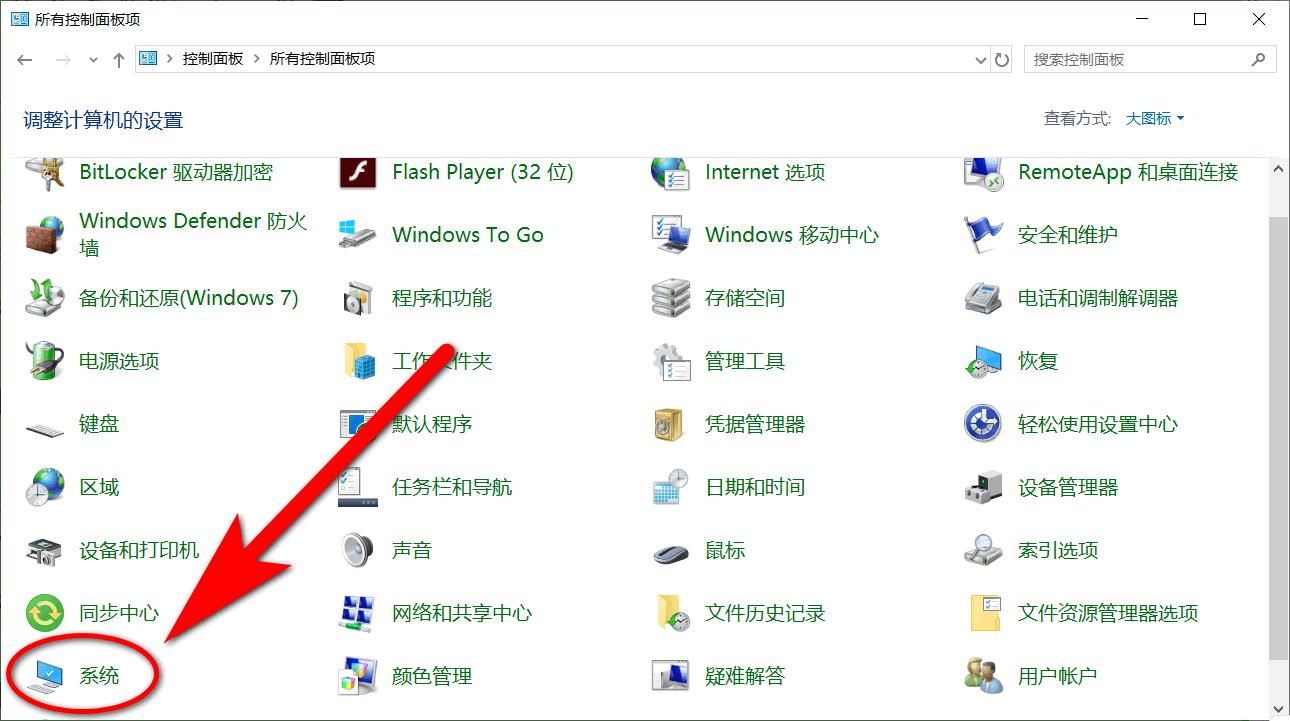Open the recent pages chevron next to navigation arrows
This screenshot has width=1290, height=721.
click(93, 59)
